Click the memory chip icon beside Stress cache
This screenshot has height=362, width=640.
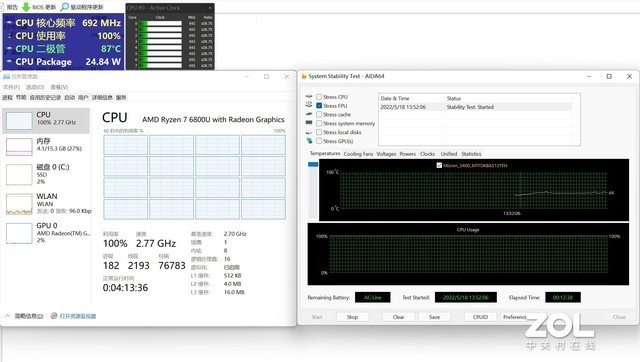309,114
